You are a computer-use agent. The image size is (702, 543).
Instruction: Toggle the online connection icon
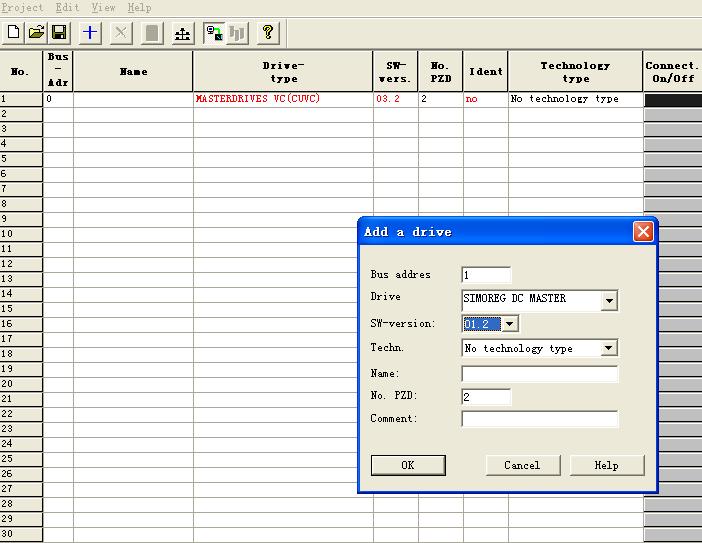(214, 33)
